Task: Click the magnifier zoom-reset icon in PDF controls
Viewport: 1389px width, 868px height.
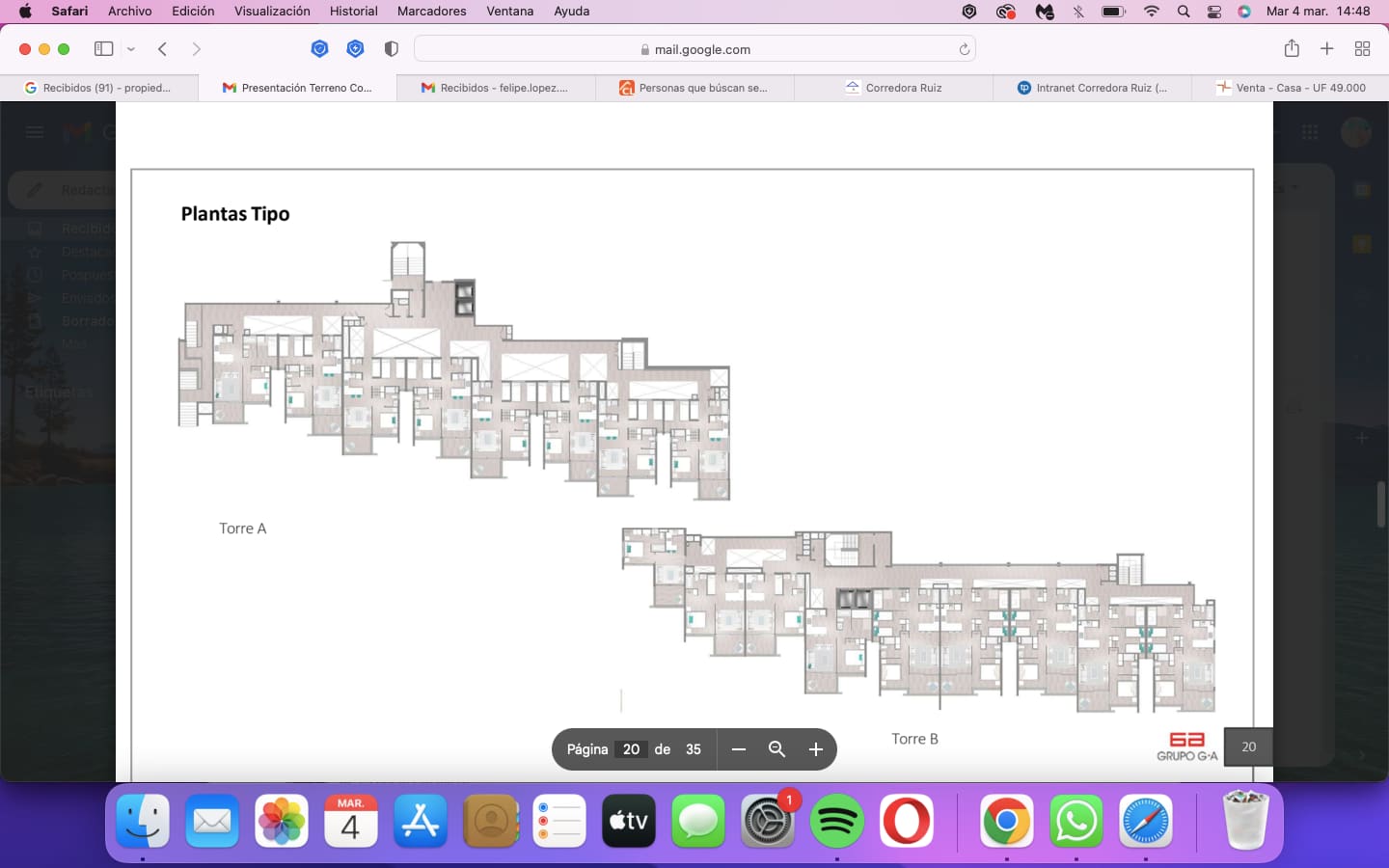Action: pos(776,749)
